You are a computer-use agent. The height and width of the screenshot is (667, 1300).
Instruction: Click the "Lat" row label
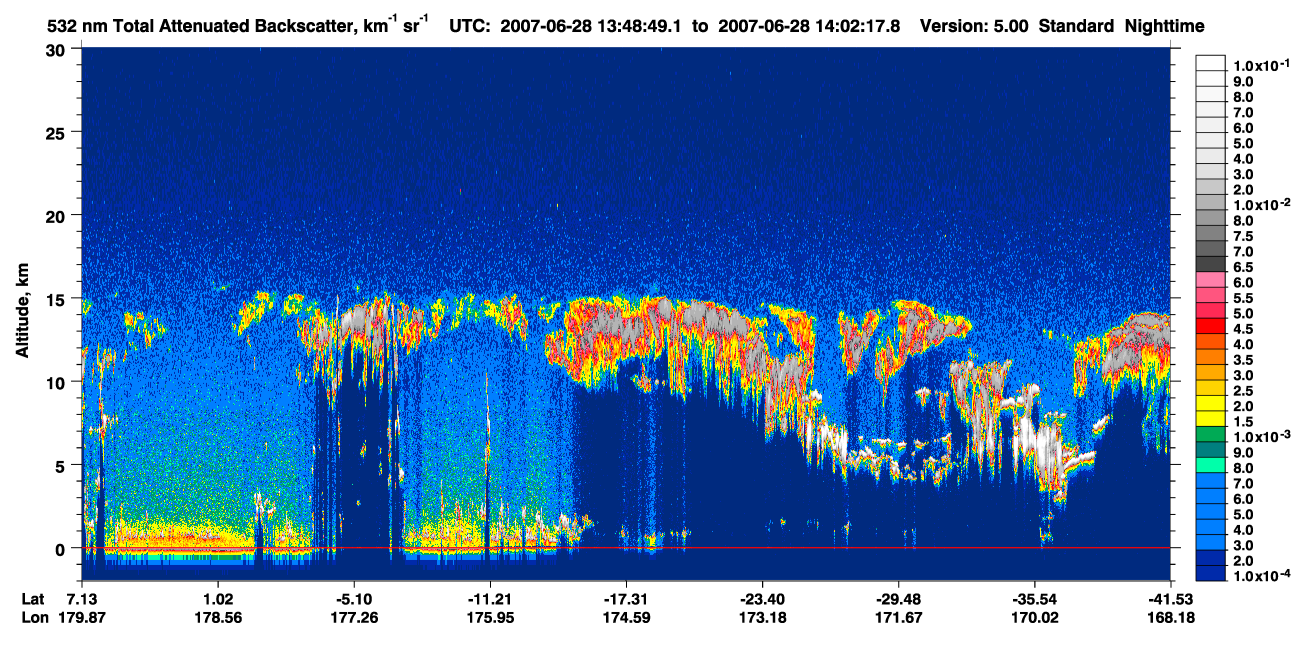click(33, 599)
